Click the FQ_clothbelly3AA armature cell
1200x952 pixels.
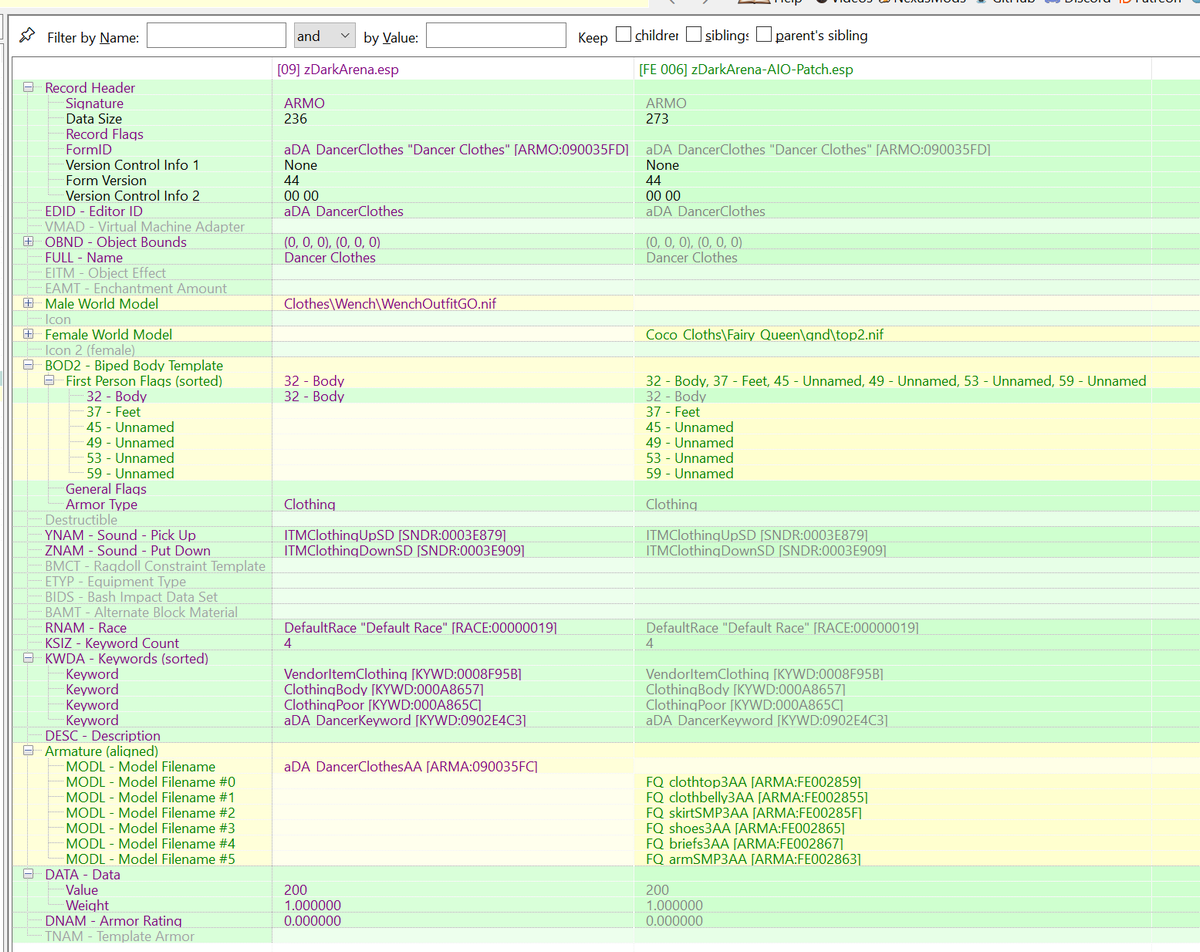(757, 798)
